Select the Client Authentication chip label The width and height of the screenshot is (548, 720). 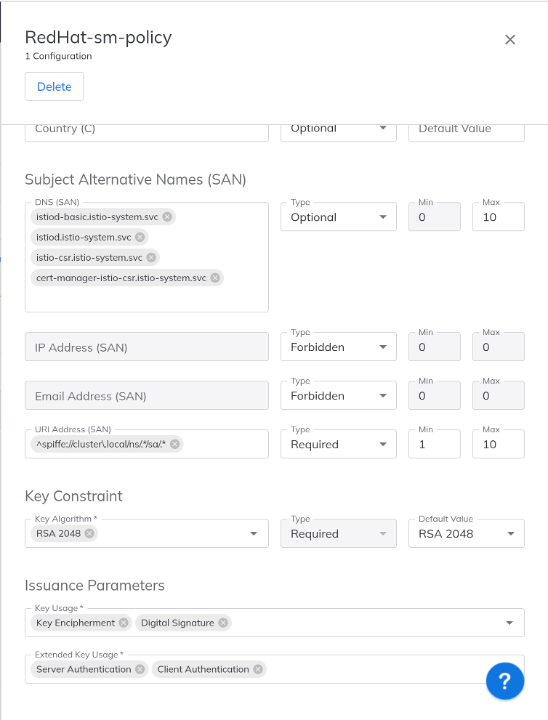[x=203, y=669]
